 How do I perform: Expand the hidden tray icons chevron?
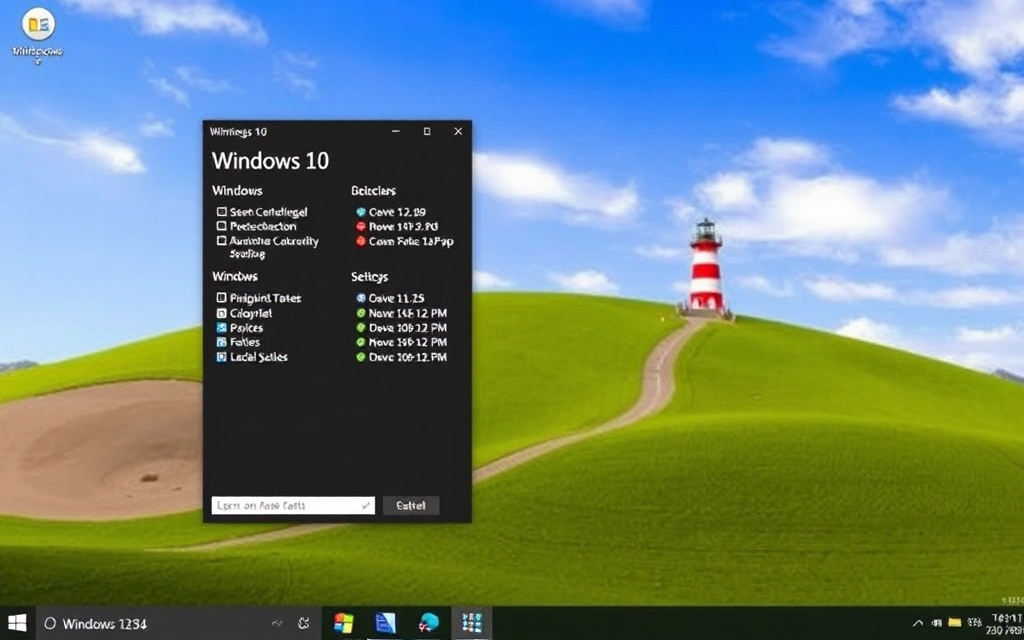tap(918, 624)
